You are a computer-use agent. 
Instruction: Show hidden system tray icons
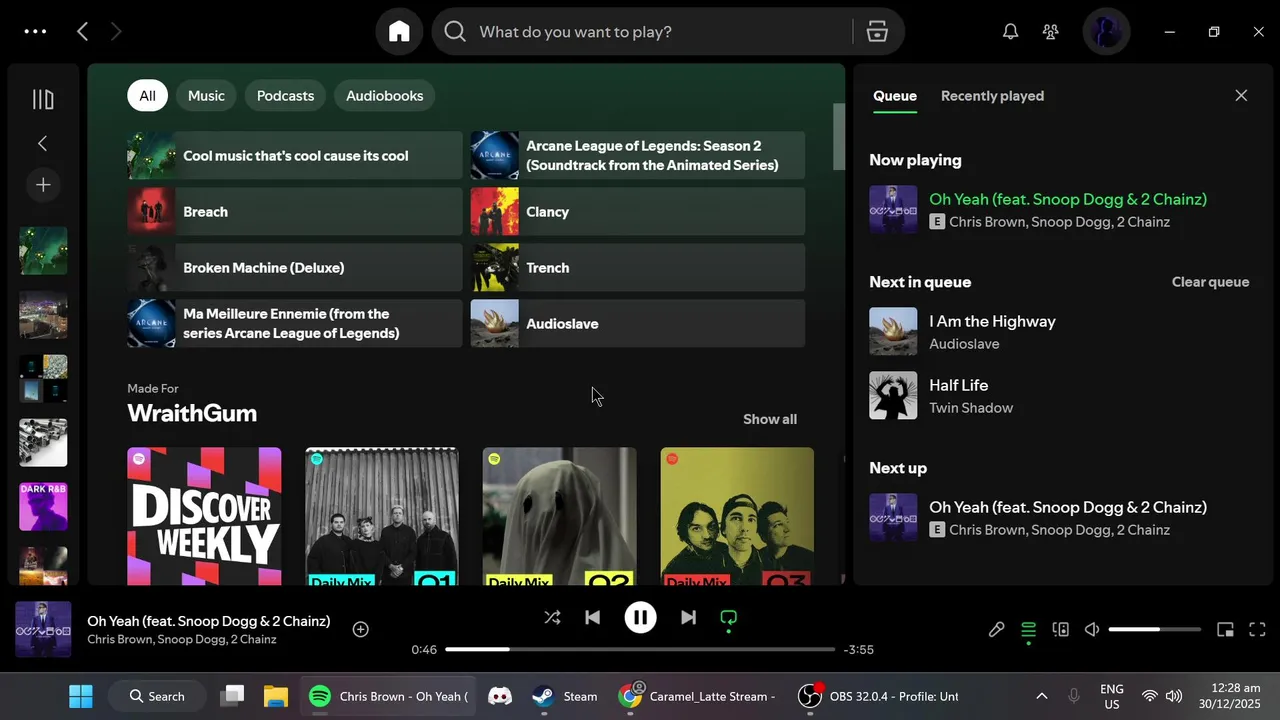pyautogui.click(x=1041, y=696)
